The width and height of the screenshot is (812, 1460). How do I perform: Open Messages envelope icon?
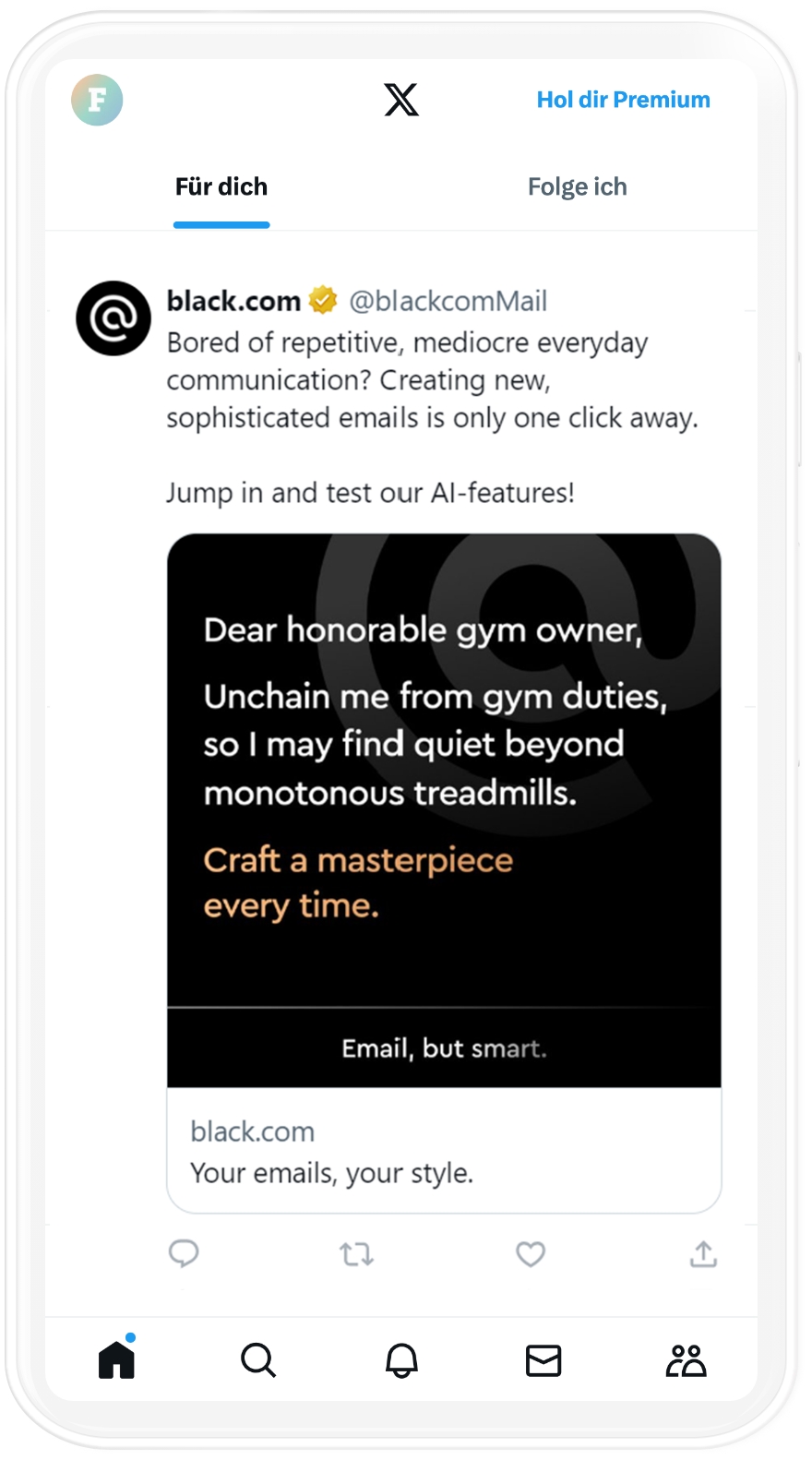pos(543,1360)
